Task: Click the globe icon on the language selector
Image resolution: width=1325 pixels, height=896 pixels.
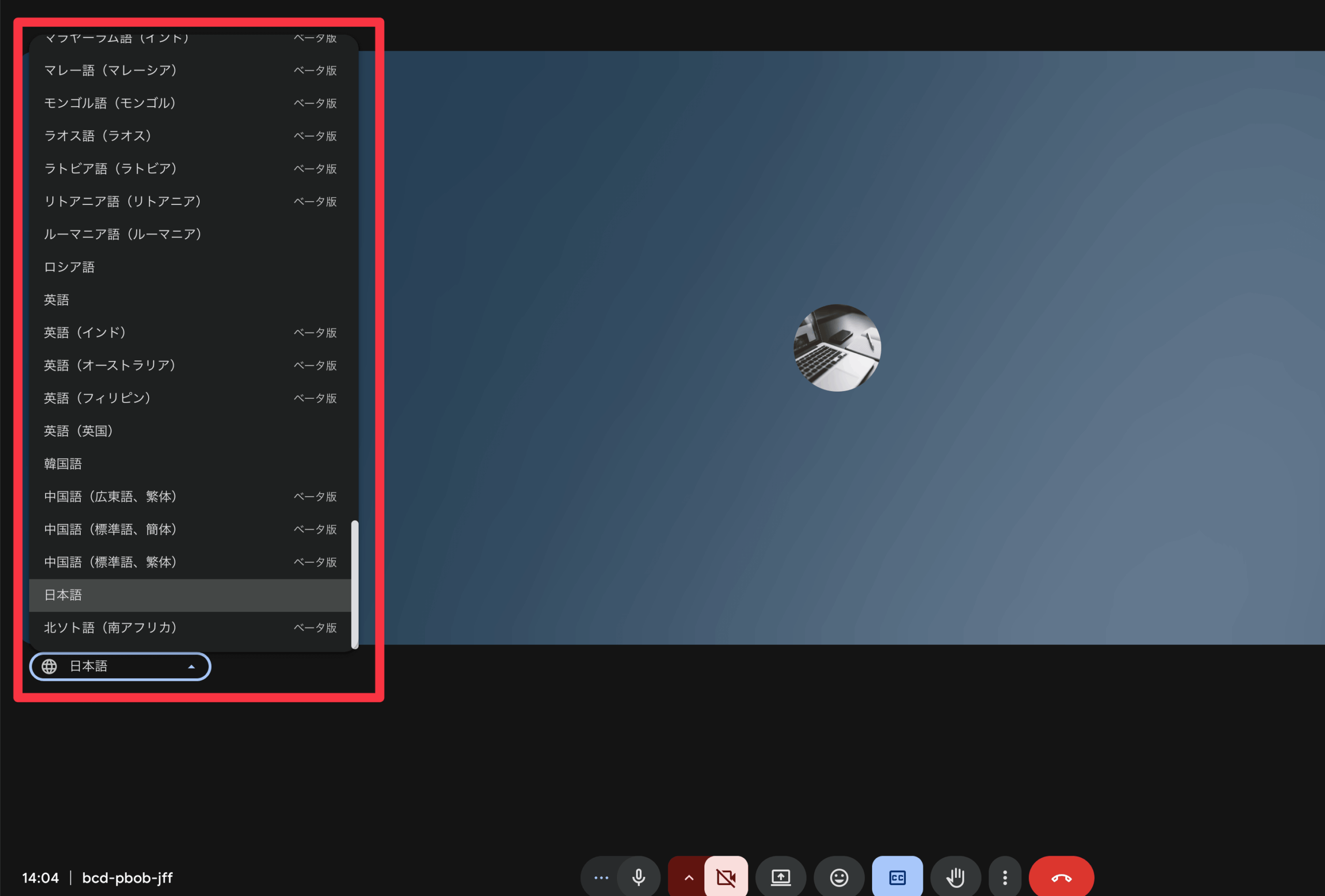Action: [50, 666]
